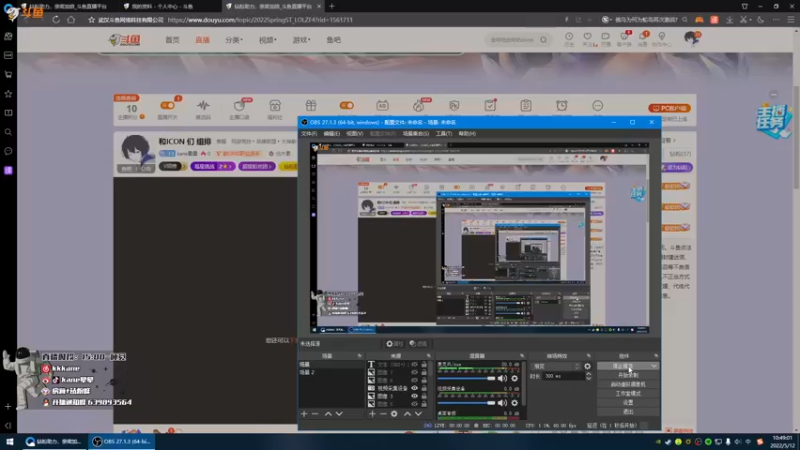The height and width of the screenshot is (450, 800).
Task: Expand Douyu 视频 navigation dropdown
Action: click(267, 40)
